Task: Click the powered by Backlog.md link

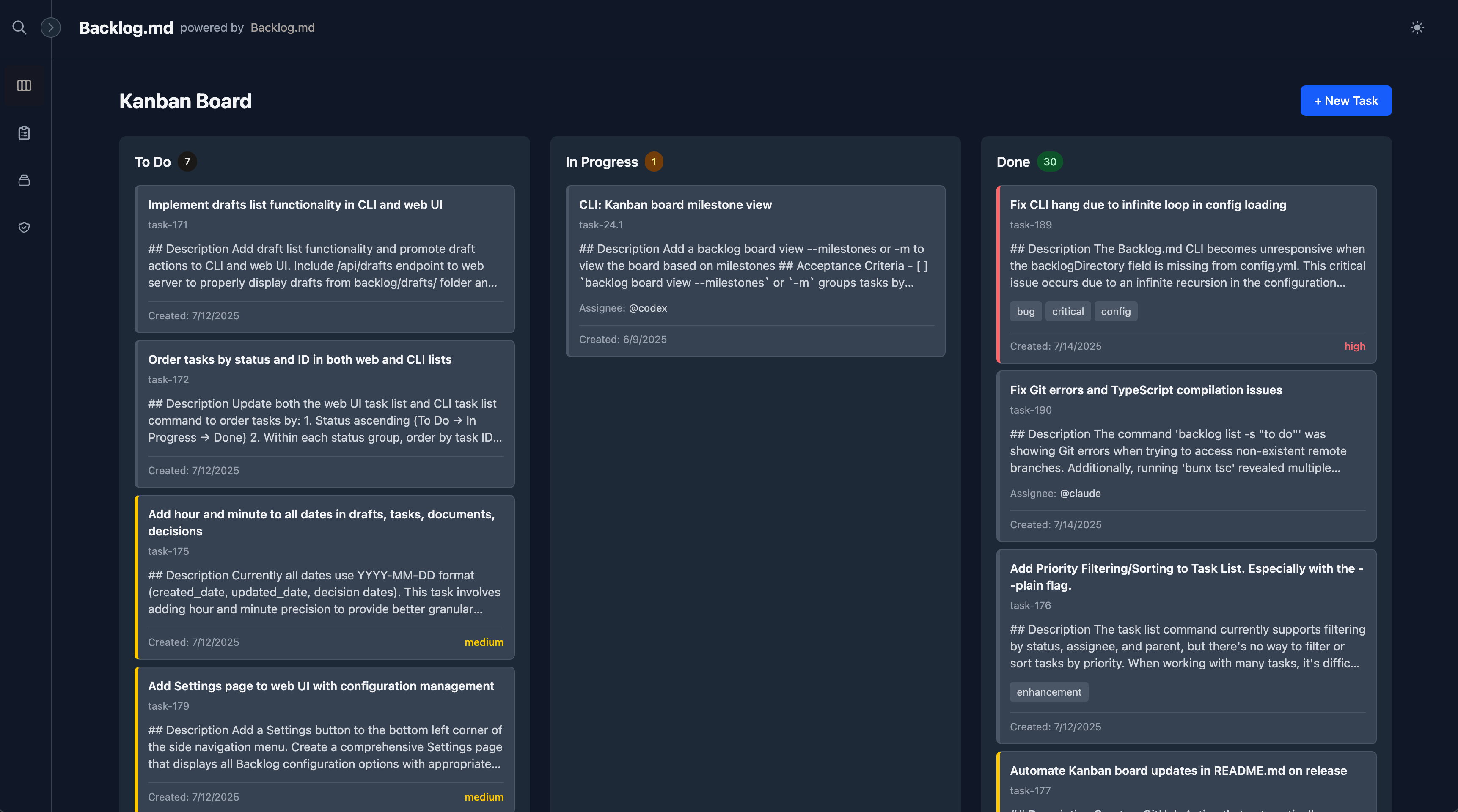Action: coord(283,28)
